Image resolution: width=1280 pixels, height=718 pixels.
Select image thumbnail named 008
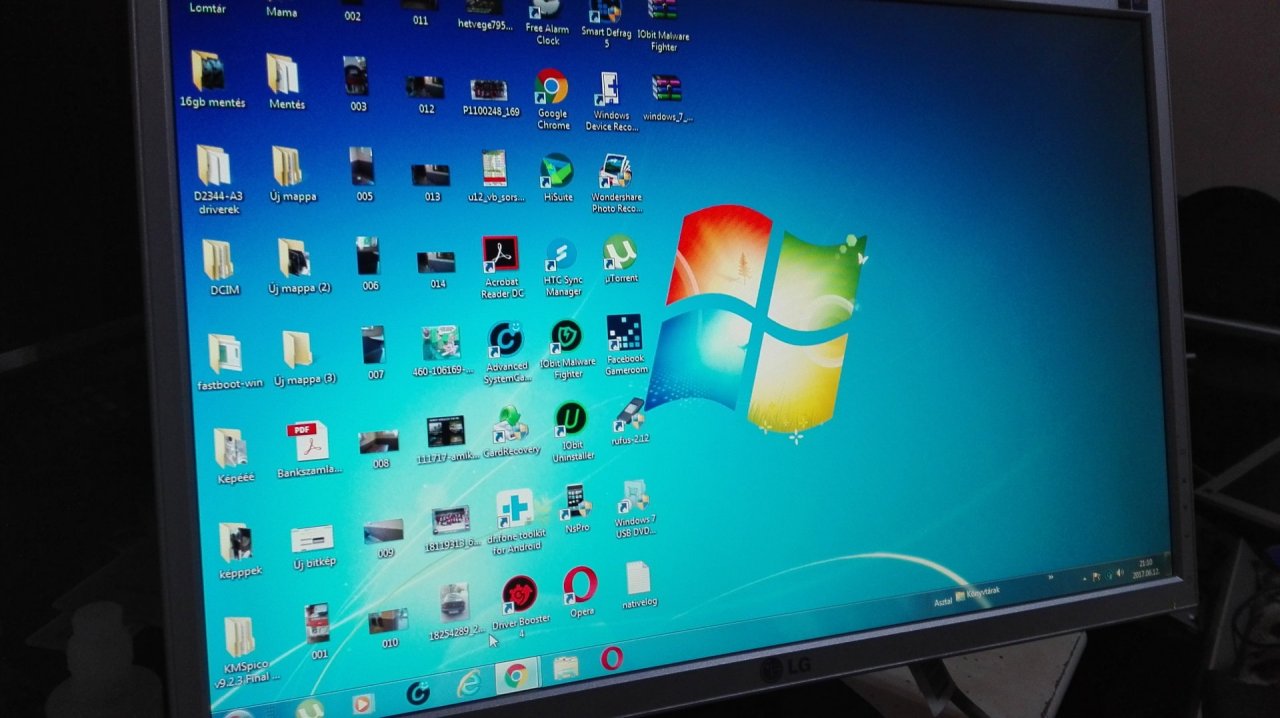(379, 441)
